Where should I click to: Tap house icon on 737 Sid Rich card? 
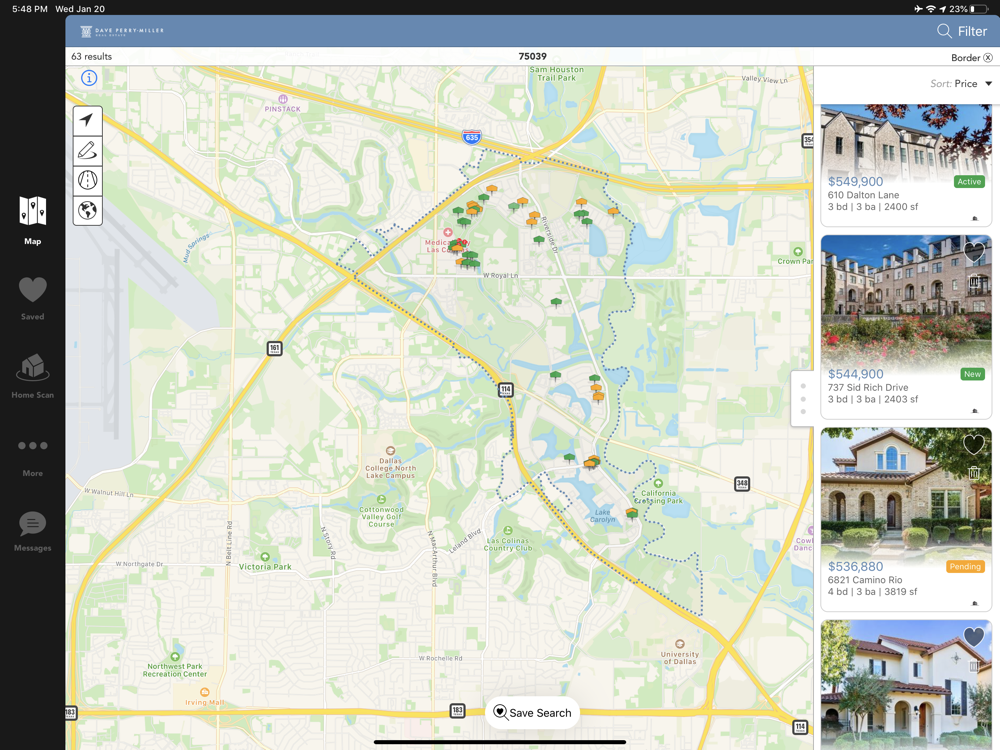(974, 411)
